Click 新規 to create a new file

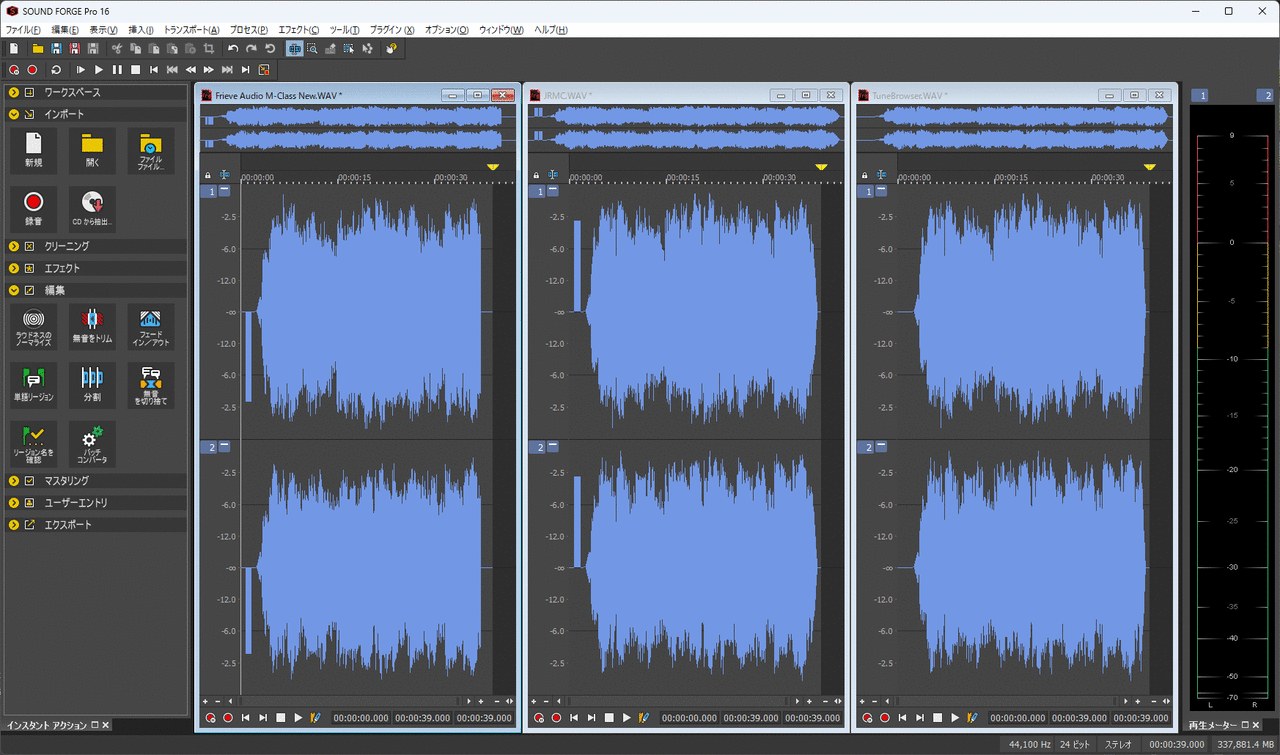tap(33, 151)
